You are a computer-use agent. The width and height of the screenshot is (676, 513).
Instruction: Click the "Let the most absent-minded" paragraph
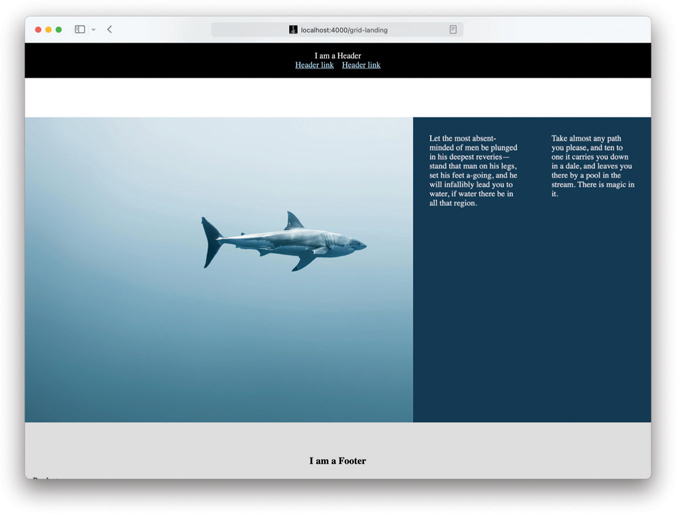[x=473, y=171]
